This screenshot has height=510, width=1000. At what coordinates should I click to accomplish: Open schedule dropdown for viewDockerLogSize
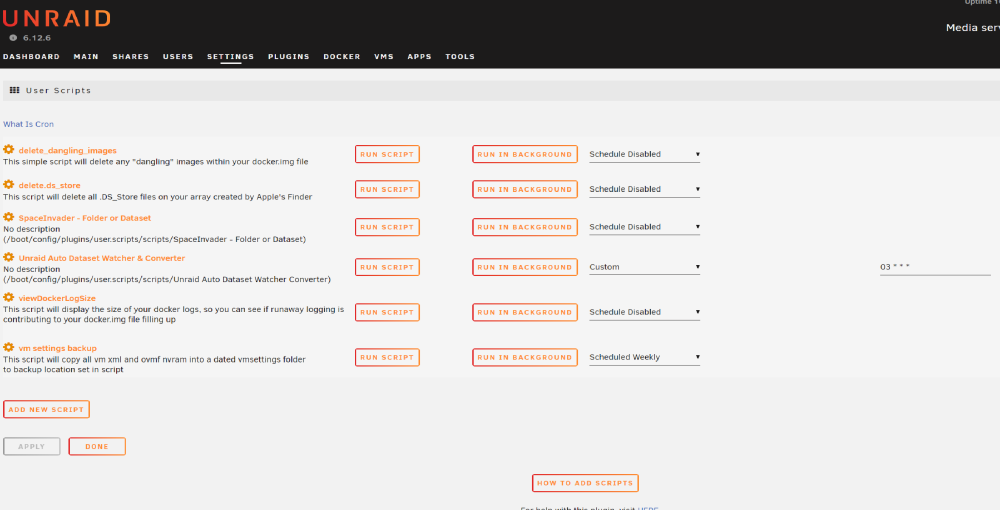tap(644, 312)
